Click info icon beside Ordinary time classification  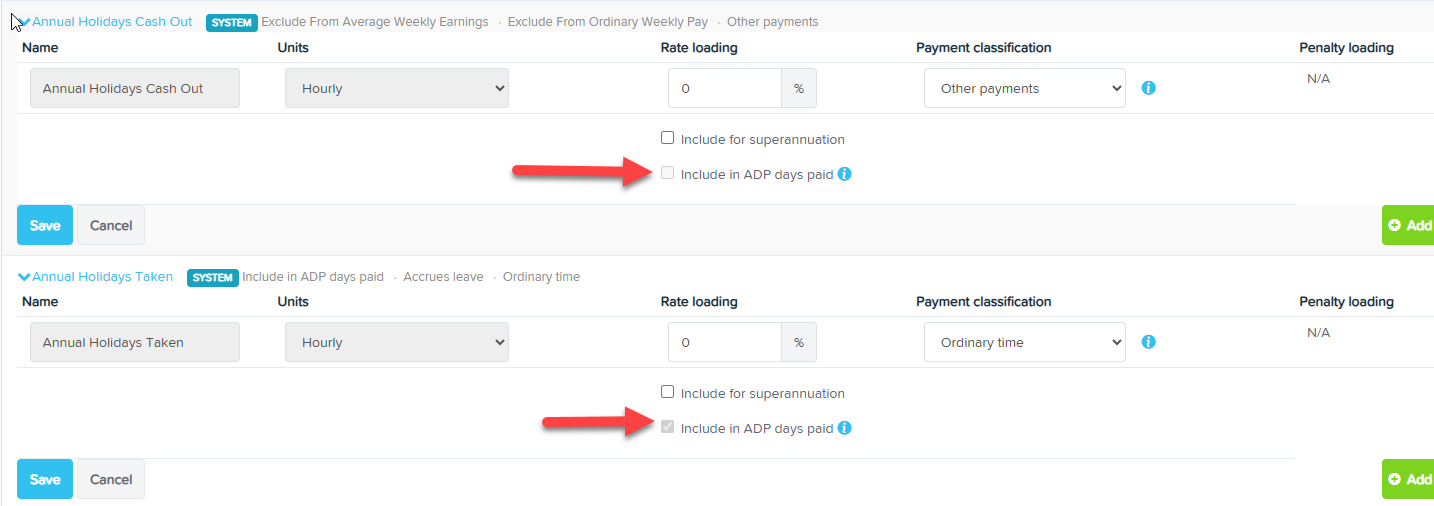pyautogui.click(x=1148, y=342)
